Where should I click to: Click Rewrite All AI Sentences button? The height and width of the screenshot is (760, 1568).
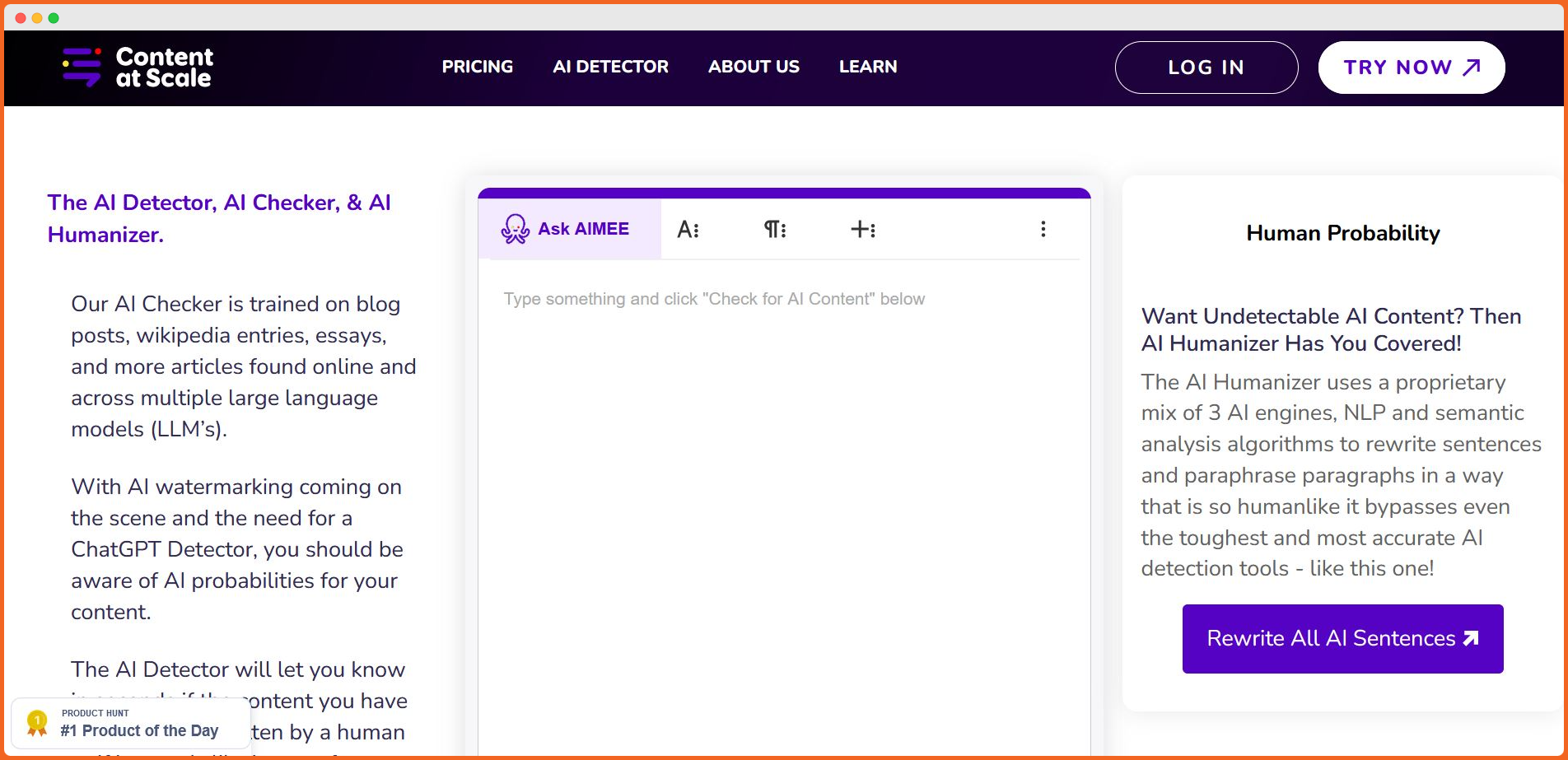1343,639
